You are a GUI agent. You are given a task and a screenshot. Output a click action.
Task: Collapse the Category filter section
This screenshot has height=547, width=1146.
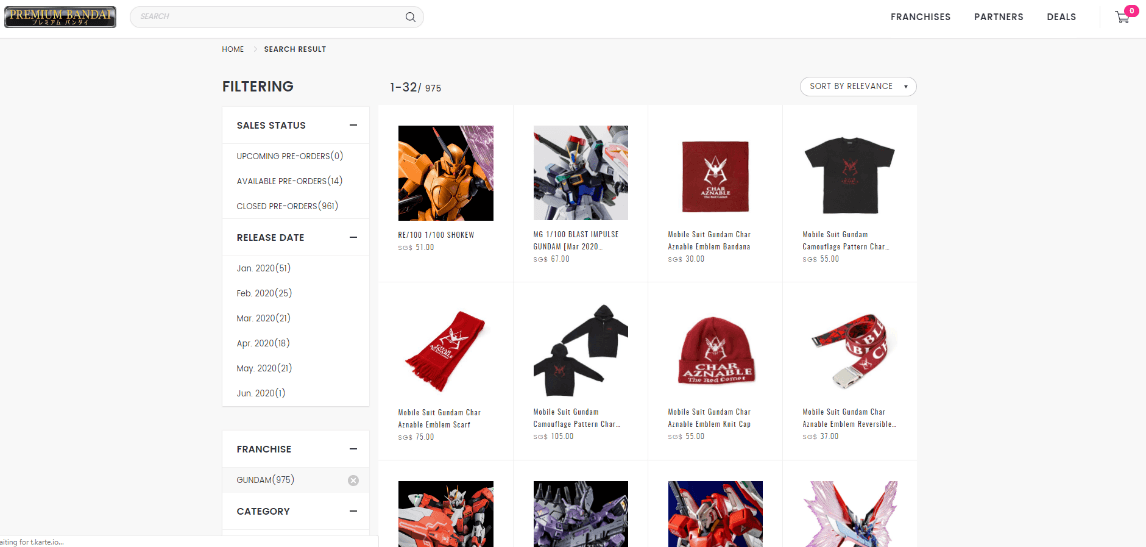tap(353, 511)
